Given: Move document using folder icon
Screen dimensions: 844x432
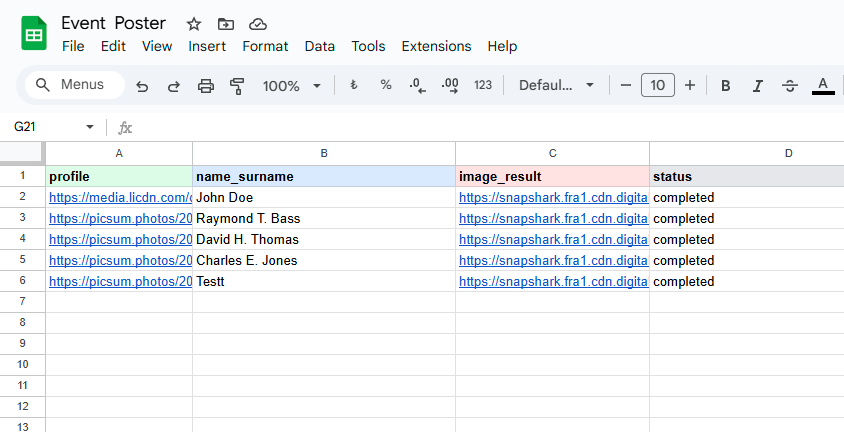Looking at the screenshot, I should pos(226,24).
